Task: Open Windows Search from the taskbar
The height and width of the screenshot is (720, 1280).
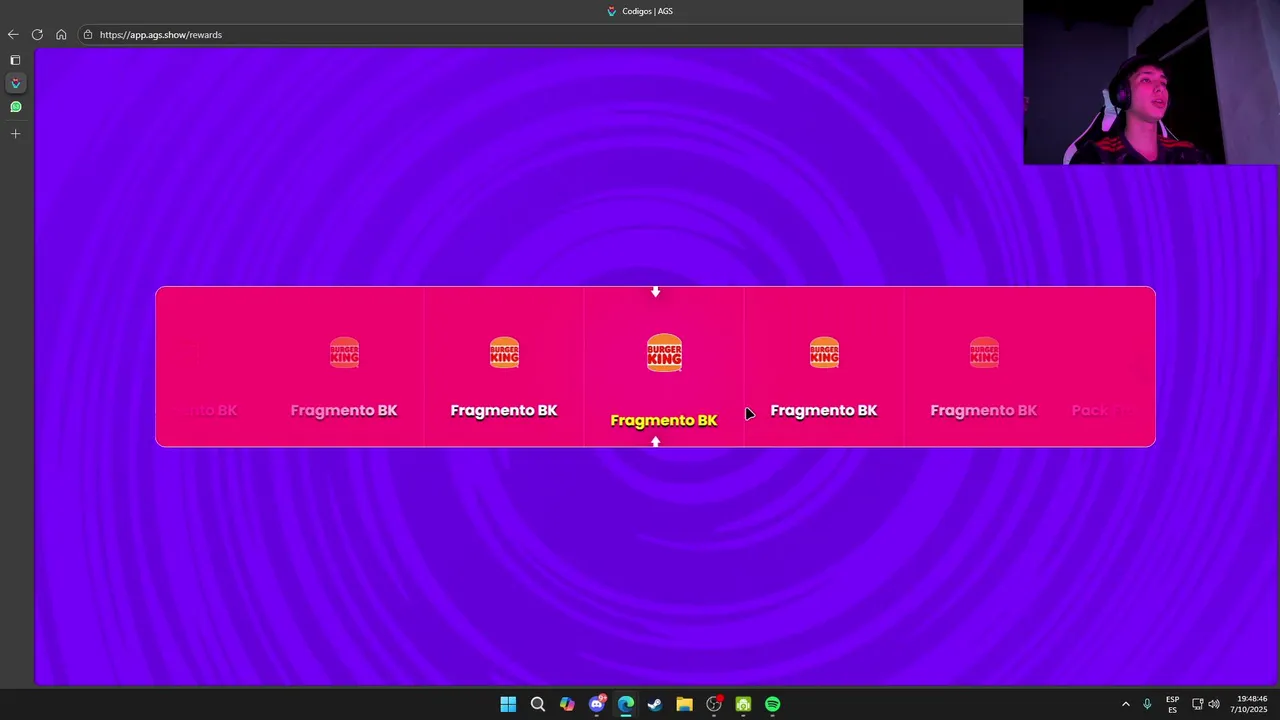Action: click(537, 704)
